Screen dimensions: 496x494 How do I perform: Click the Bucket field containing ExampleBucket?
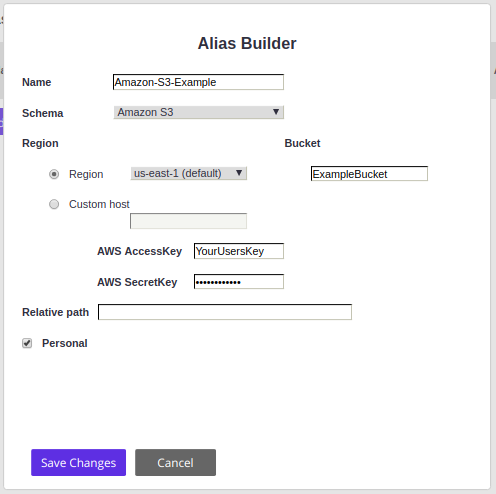click(369, 174)
